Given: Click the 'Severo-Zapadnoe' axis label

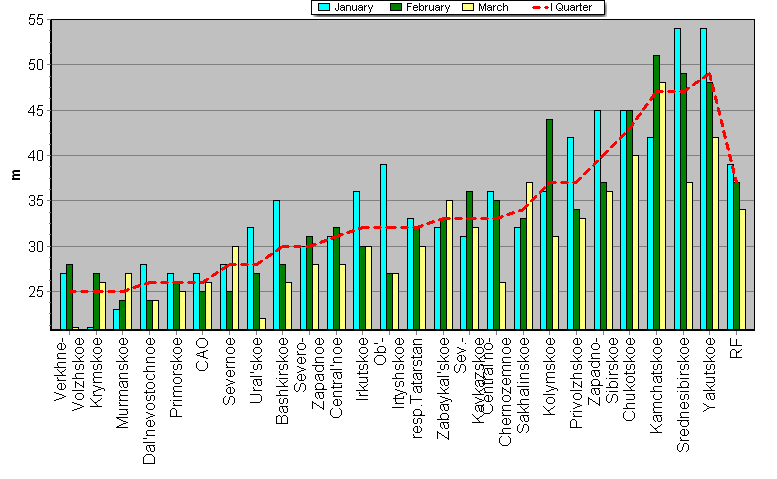Looking at the screenshot, I should point(309,373).
